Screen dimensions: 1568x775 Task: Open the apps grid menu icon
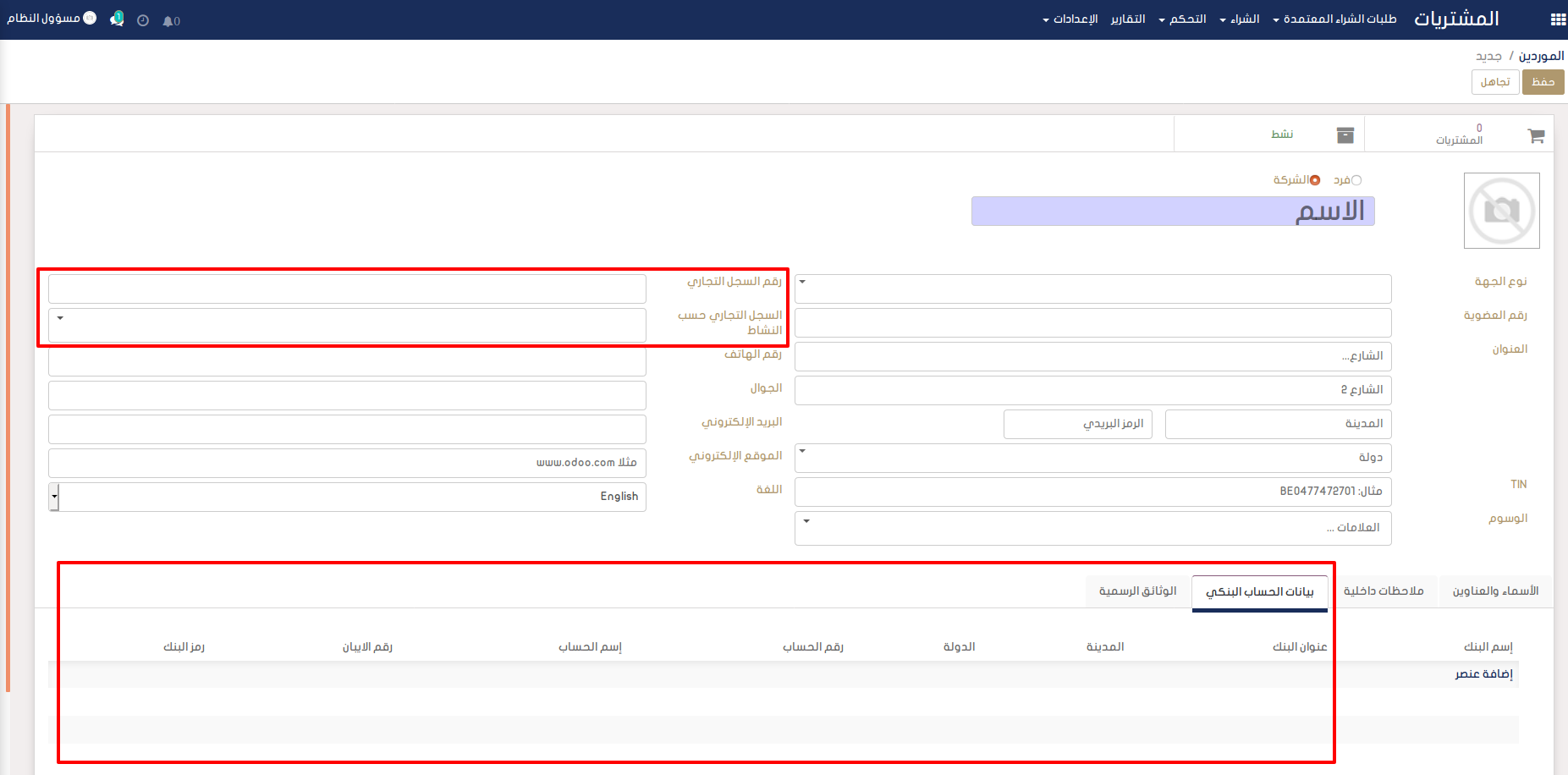(x=1558, y=19)
